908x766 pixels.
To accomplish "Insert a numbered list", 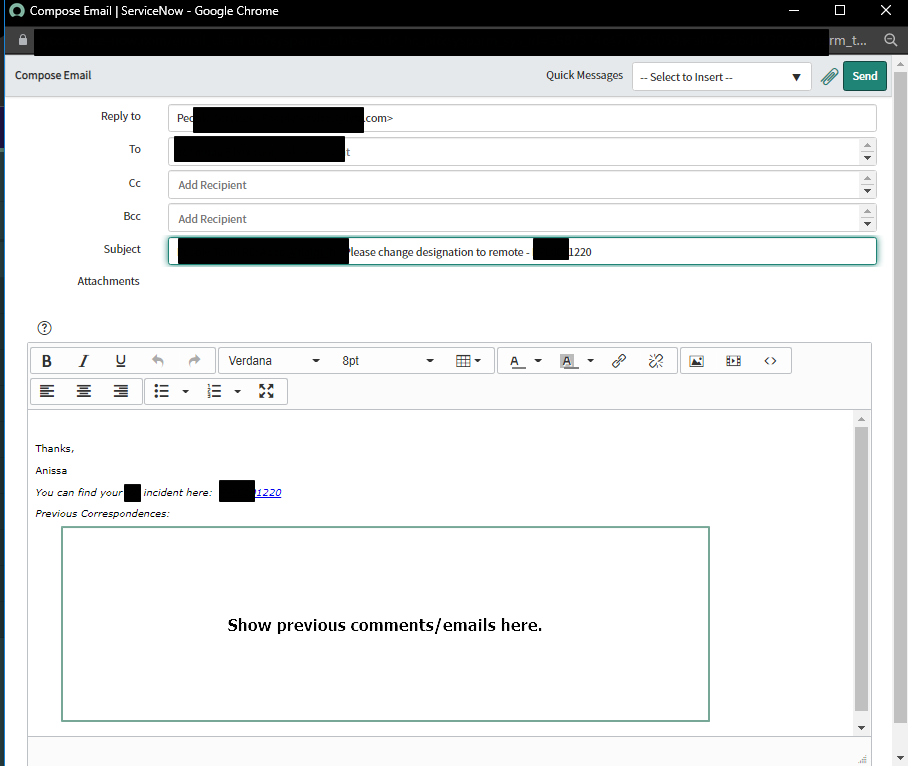I will [214, 391].
